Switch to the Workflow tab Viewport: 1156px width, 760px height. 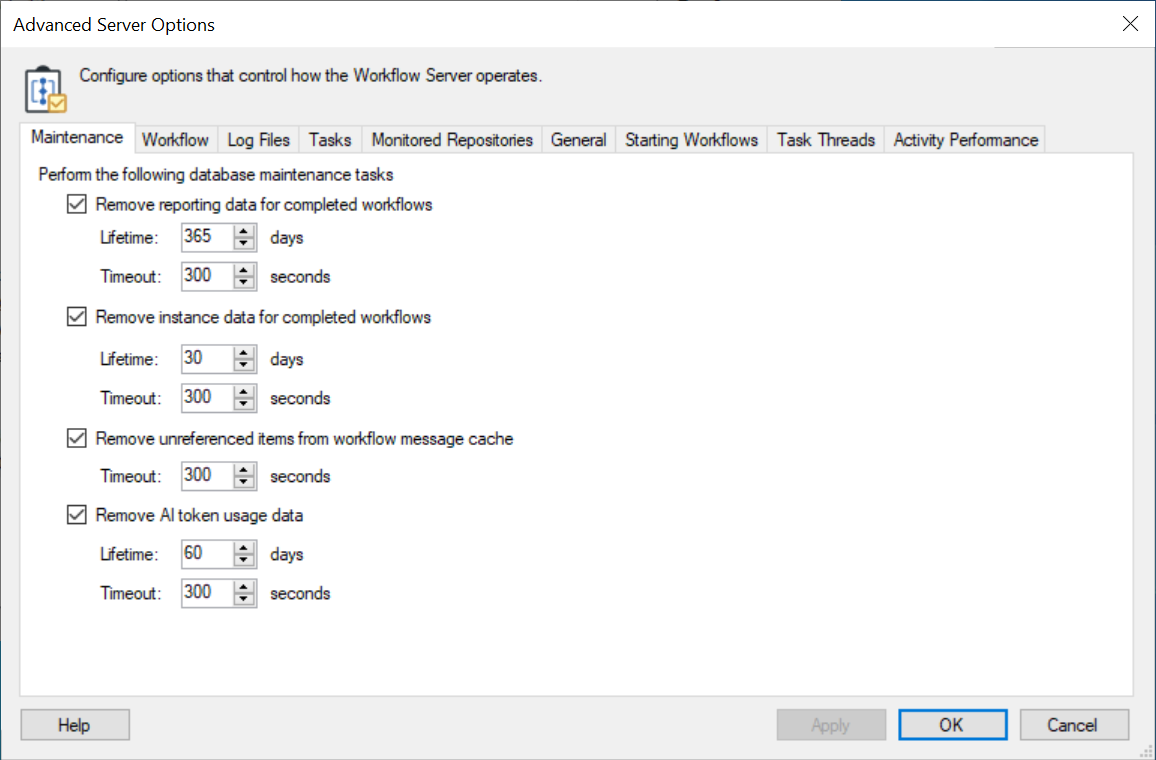[175, 140]
